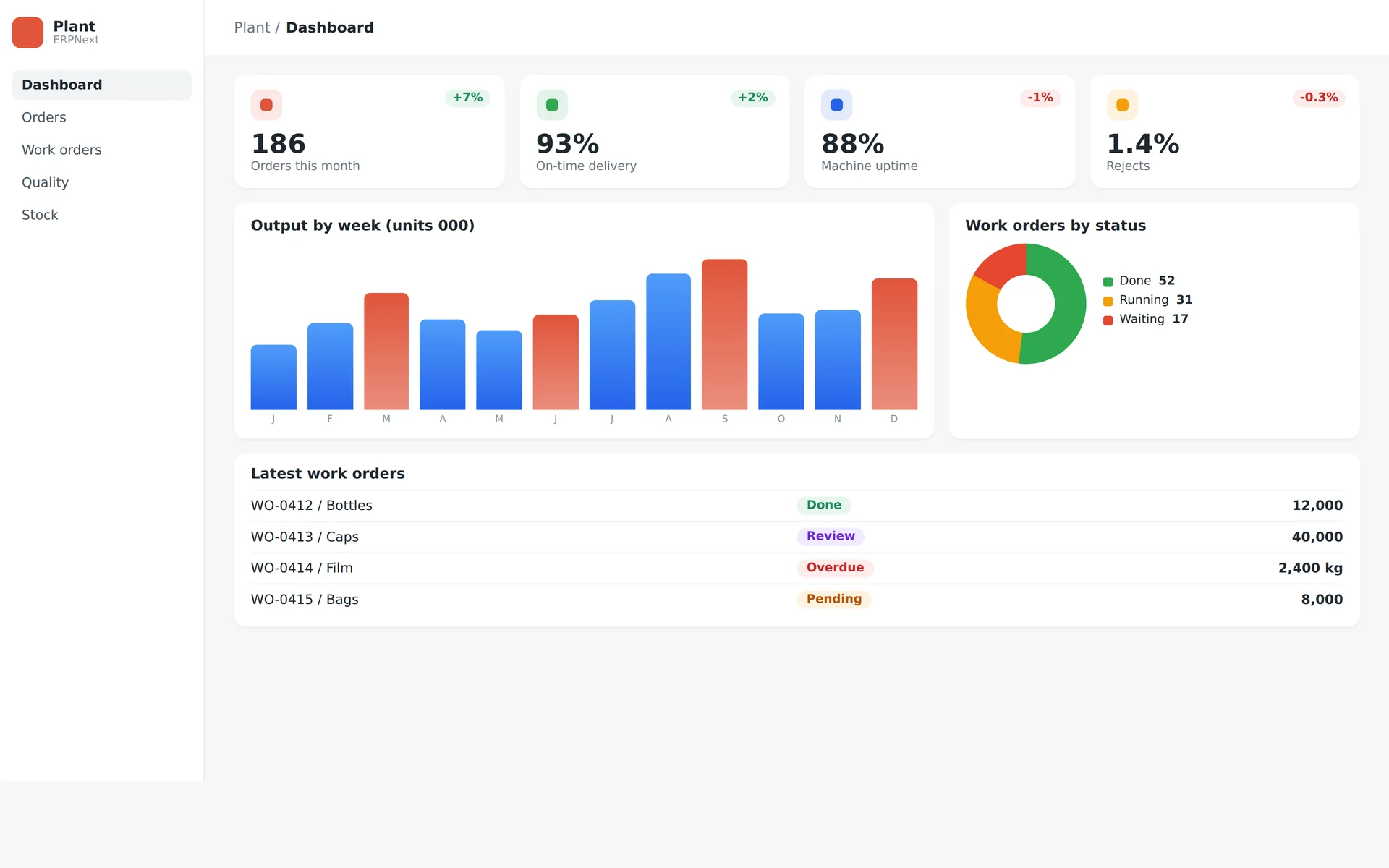Click the -0.3% change badge

click(1319, 98)
